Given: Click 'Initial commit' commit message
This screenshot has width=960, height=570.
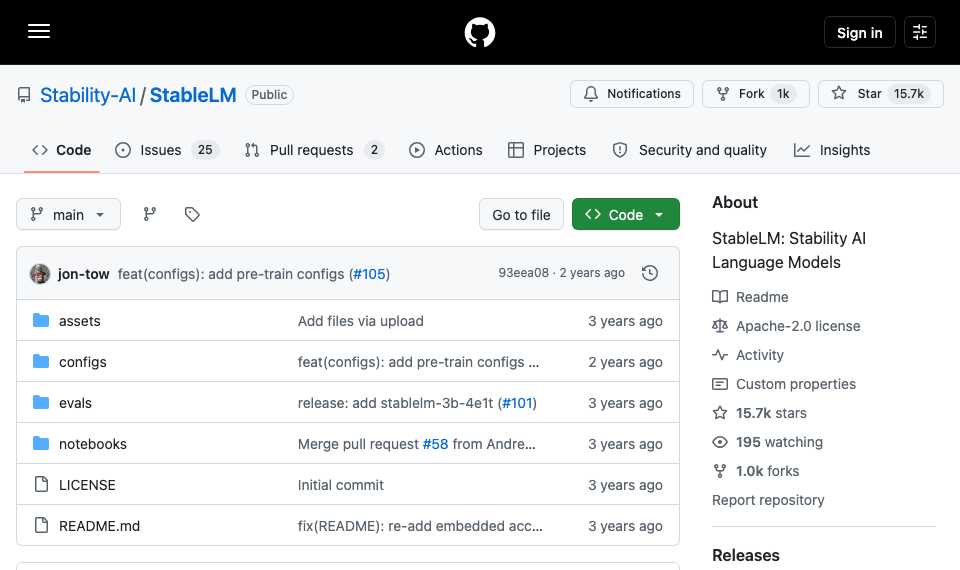Looking at the screenshot, I should click(x=340, y=485).
